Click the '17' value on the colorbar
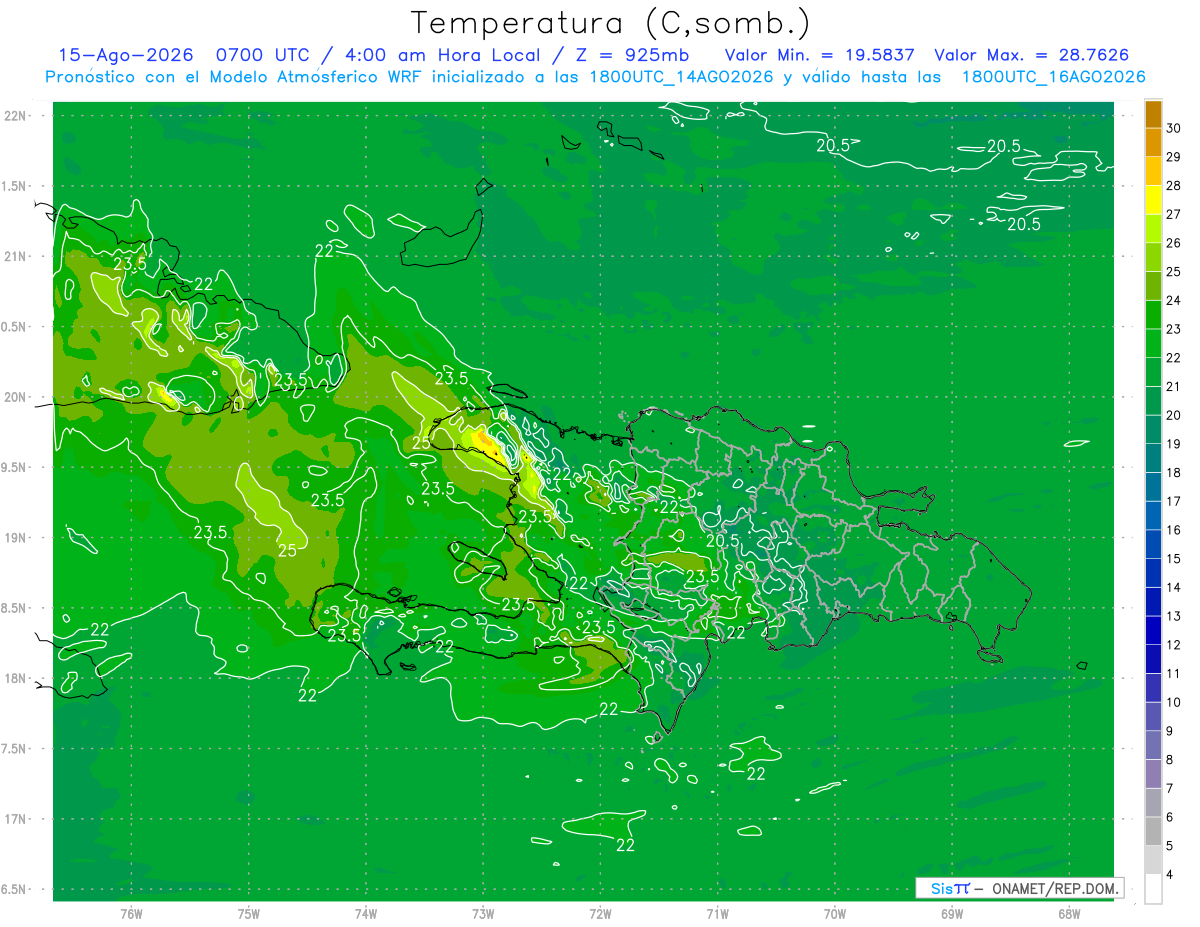 click(x=1174, y=501)
